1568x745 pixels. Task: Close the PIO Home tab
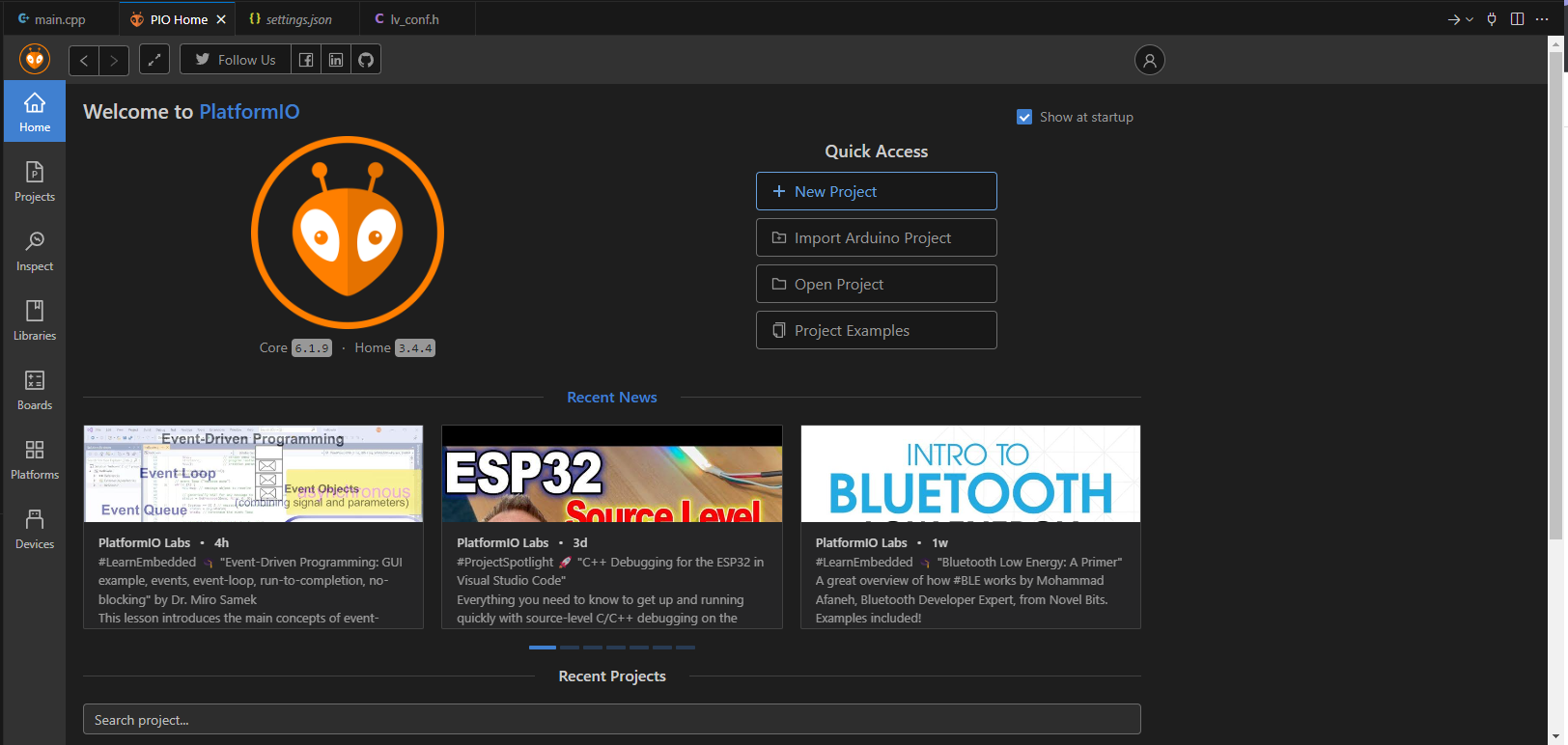click(x=221, y=19)
